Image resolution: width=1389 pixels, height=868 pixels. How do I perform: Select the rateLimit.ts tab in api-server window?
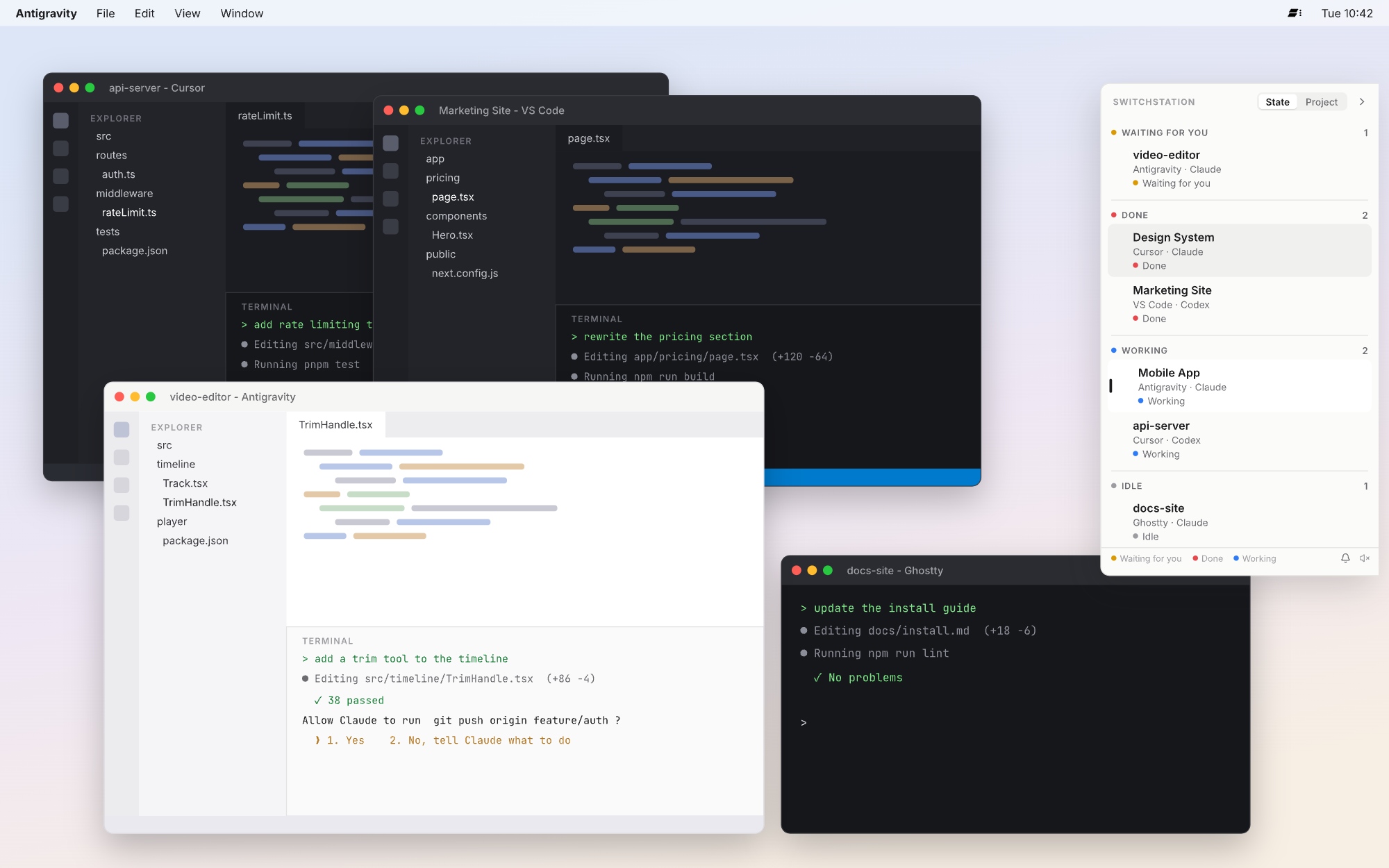tap(265, 116)
